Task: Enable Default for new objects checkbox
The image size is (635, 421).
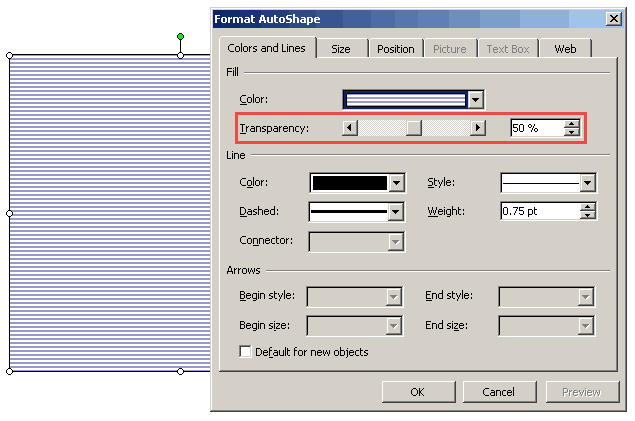Action: click(x=245, y=351)
